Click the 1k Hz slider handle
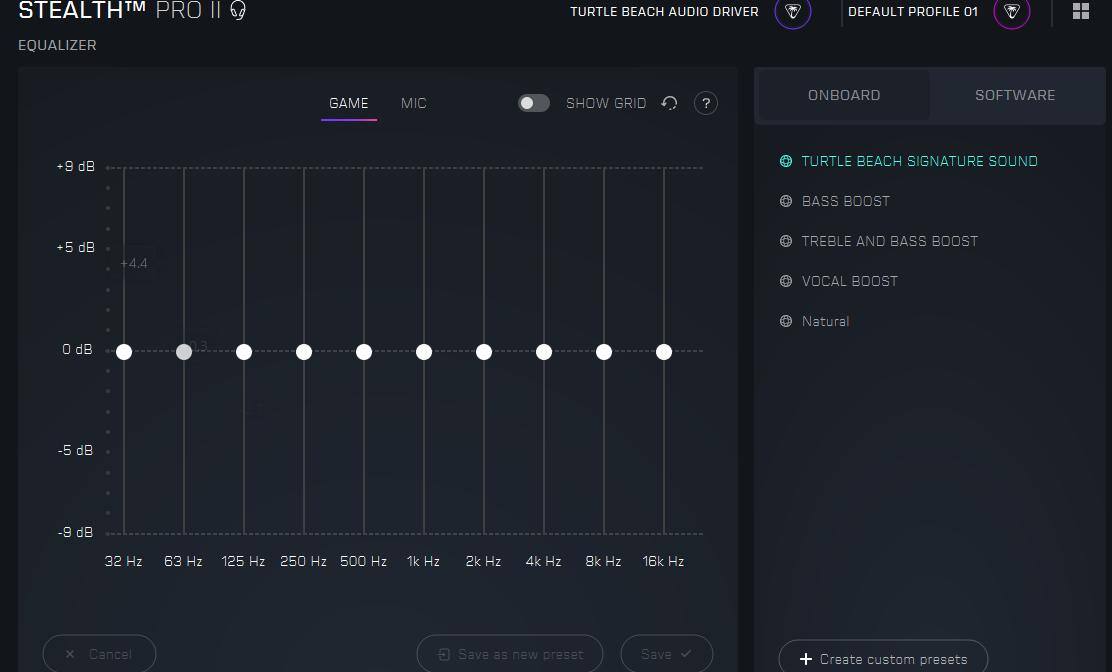 (x=424, y=352)
